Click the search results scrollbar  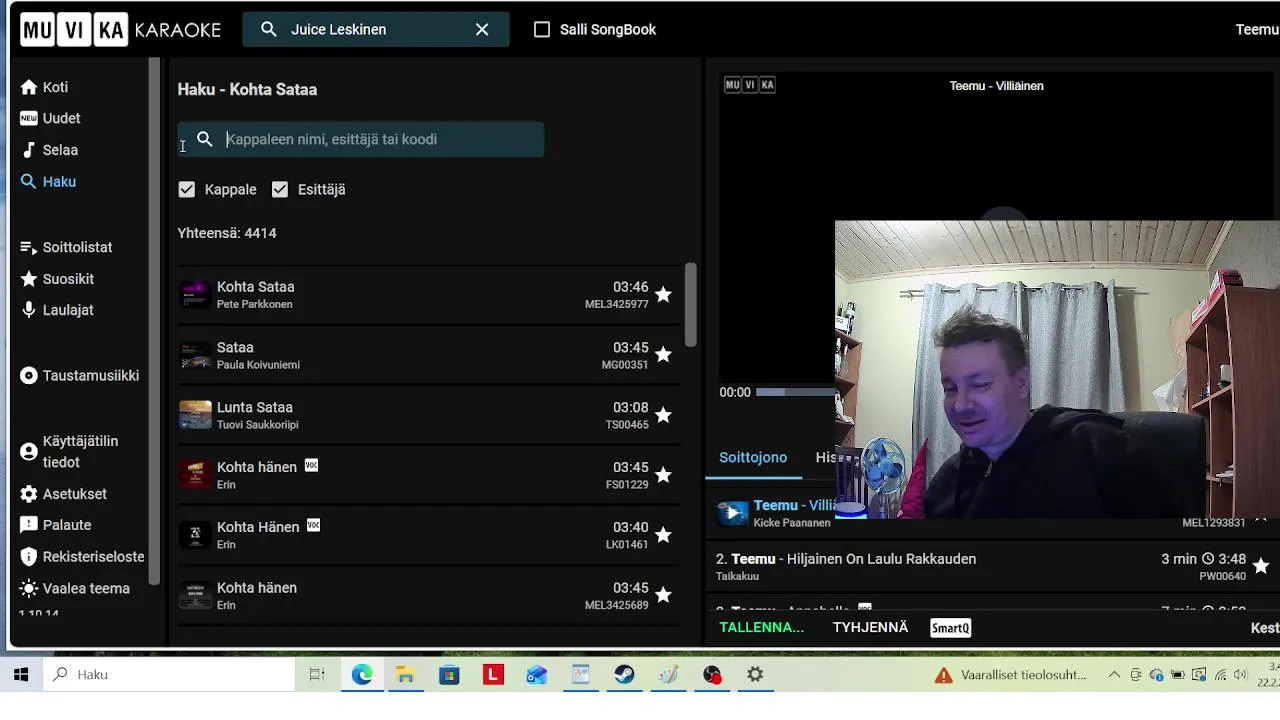pyautogui.click(x=690, y=305)
